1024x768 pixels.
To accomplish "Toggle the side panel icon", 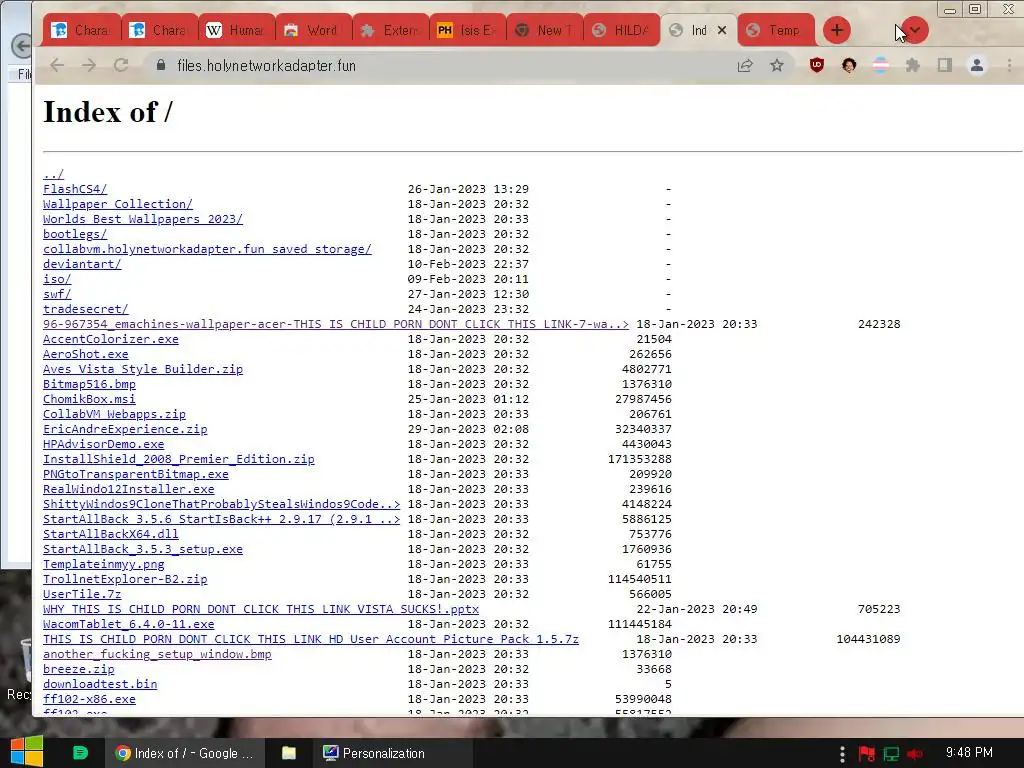I will (945, 65).
